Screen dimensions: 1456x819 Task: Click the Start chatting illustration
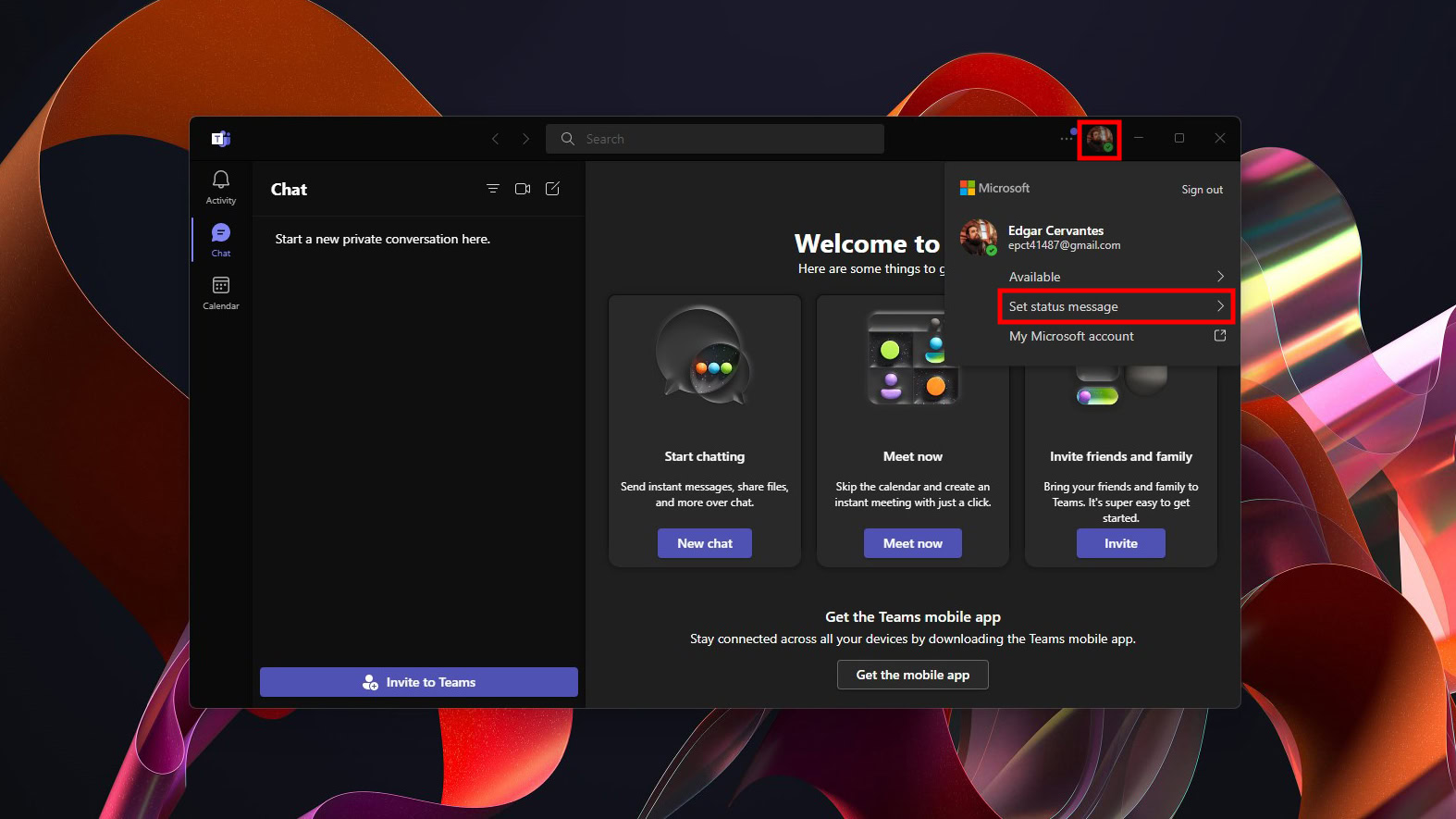[704, 356]
